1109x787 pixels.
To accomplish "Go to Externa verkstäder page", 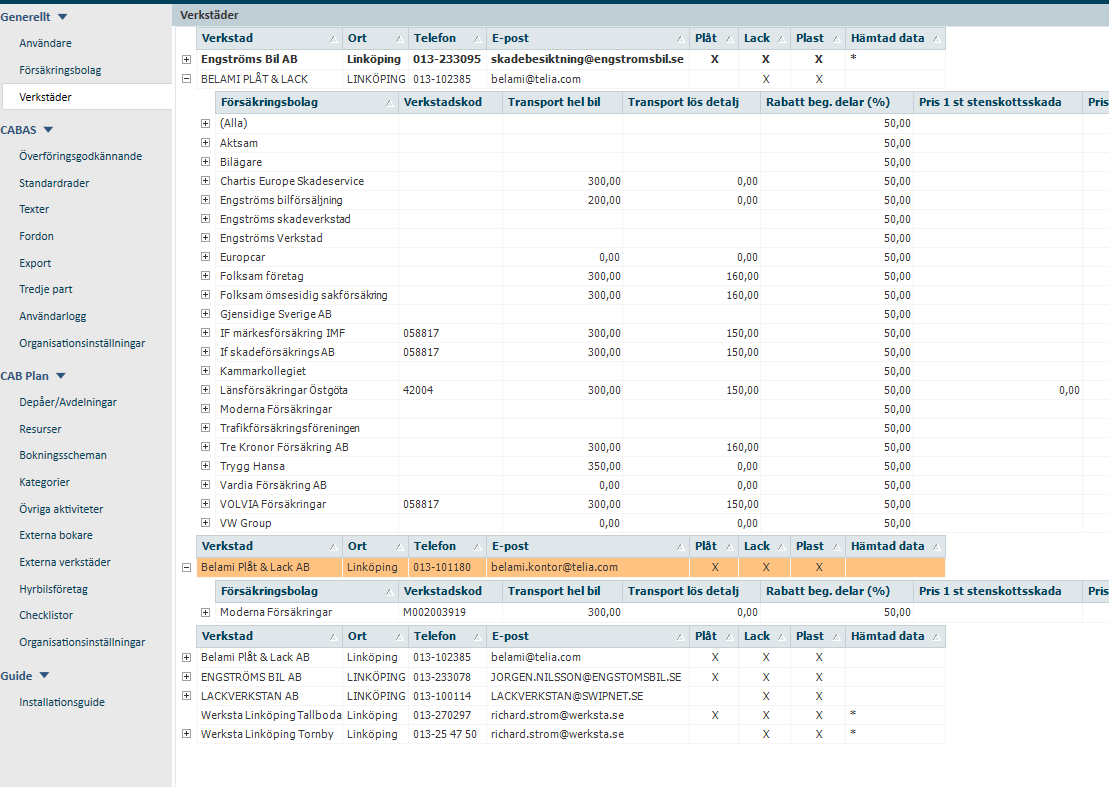I will tap(65, 562).
